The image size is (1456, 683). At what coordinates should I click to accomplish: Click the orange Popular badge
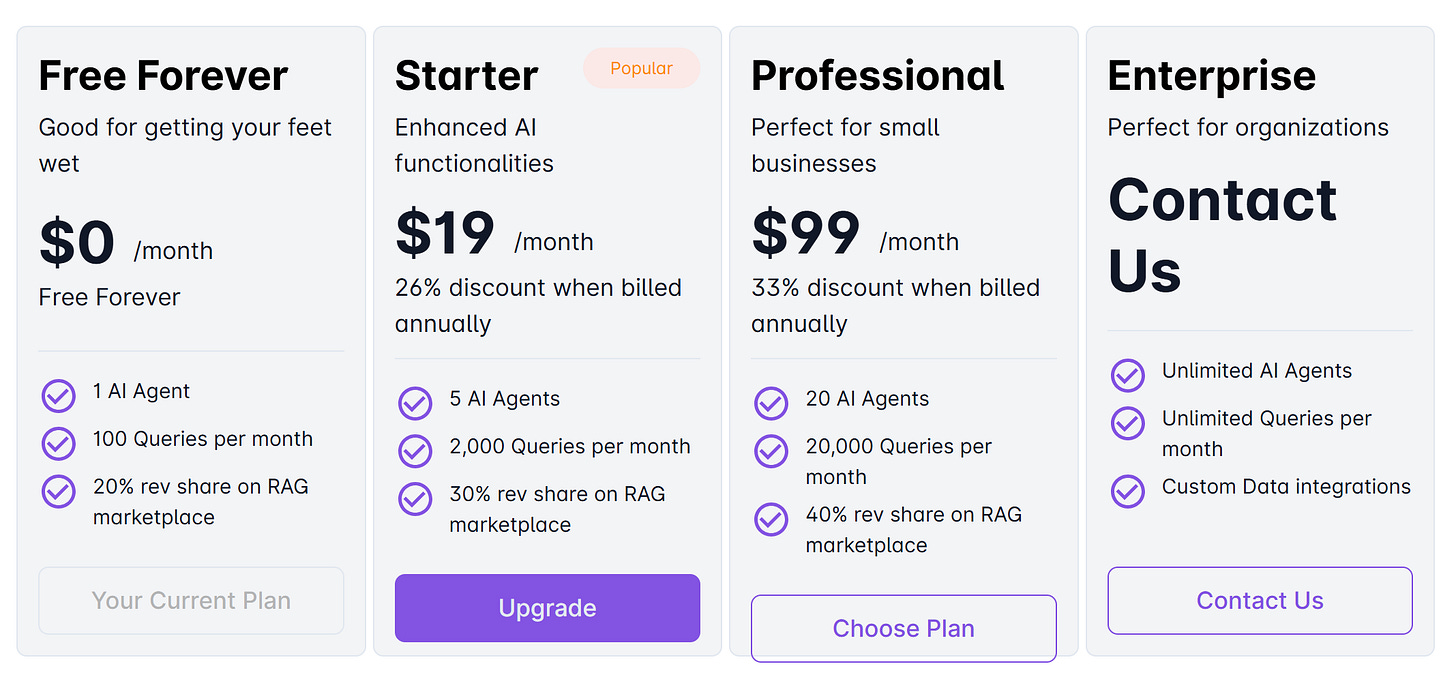[x=641, y=68]
